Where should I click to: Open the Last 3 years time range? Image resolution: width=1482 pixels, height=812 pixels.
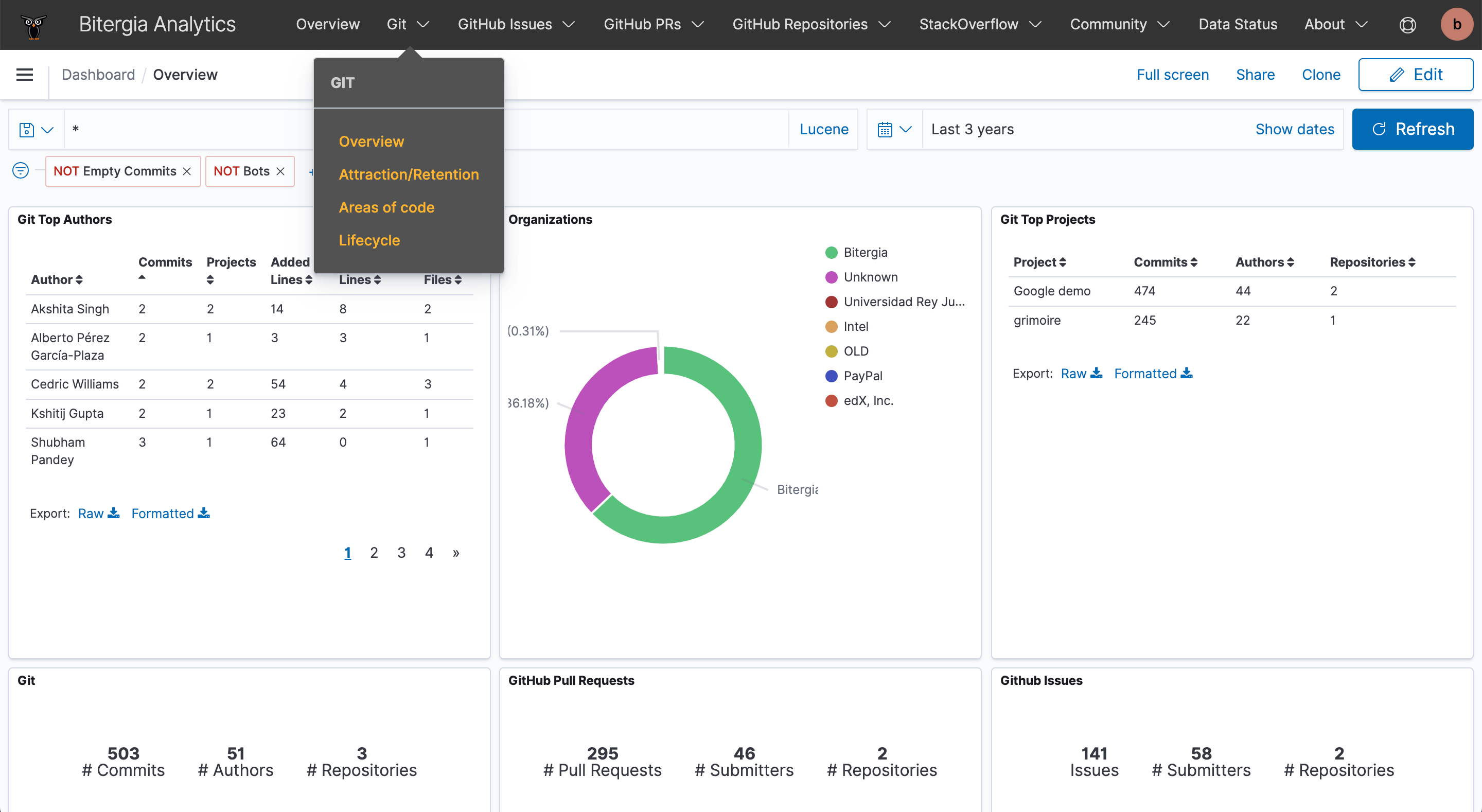click(x=972, y=130)
